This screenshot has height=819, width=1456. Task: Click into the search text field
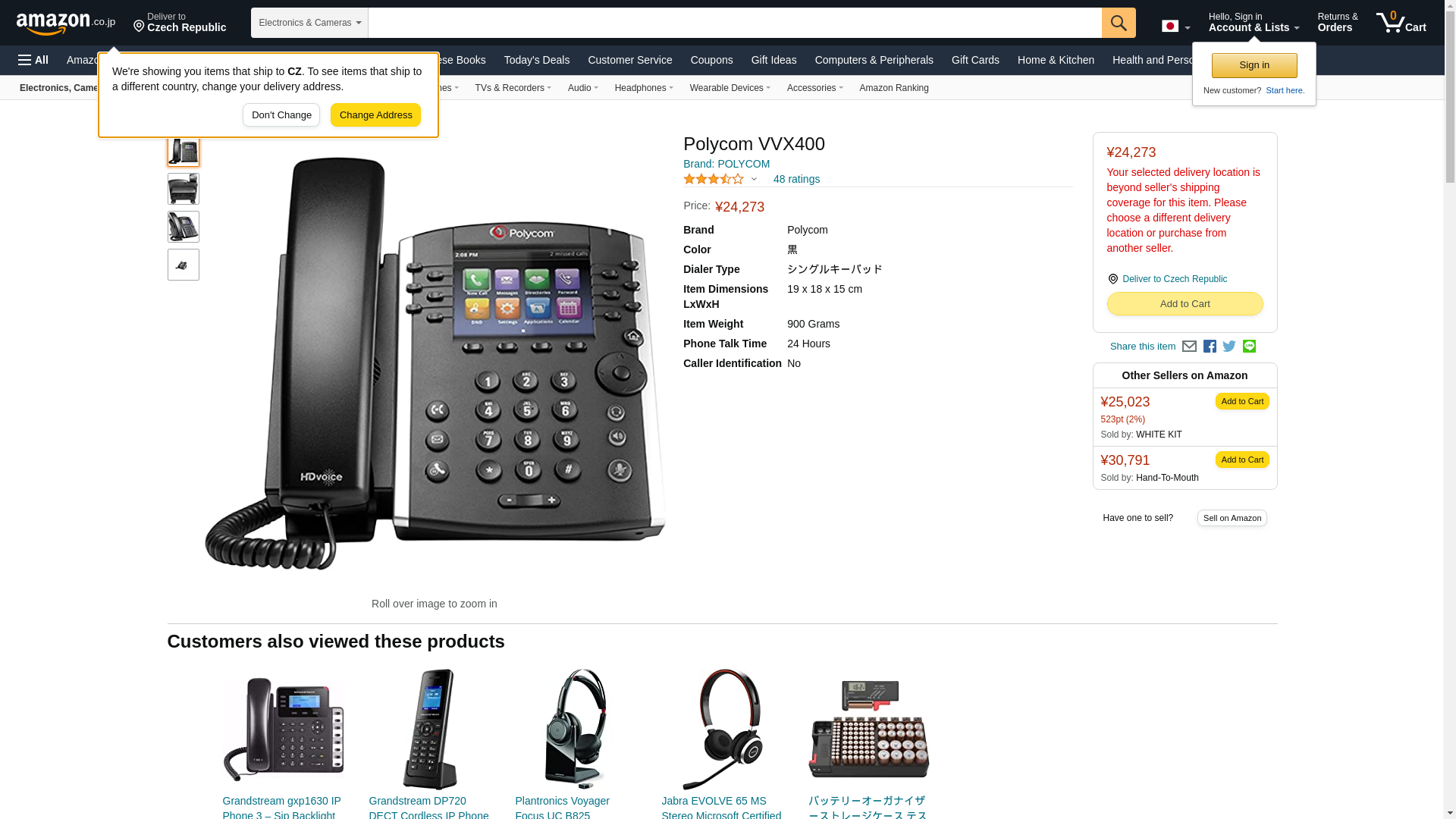click(735, 23)
